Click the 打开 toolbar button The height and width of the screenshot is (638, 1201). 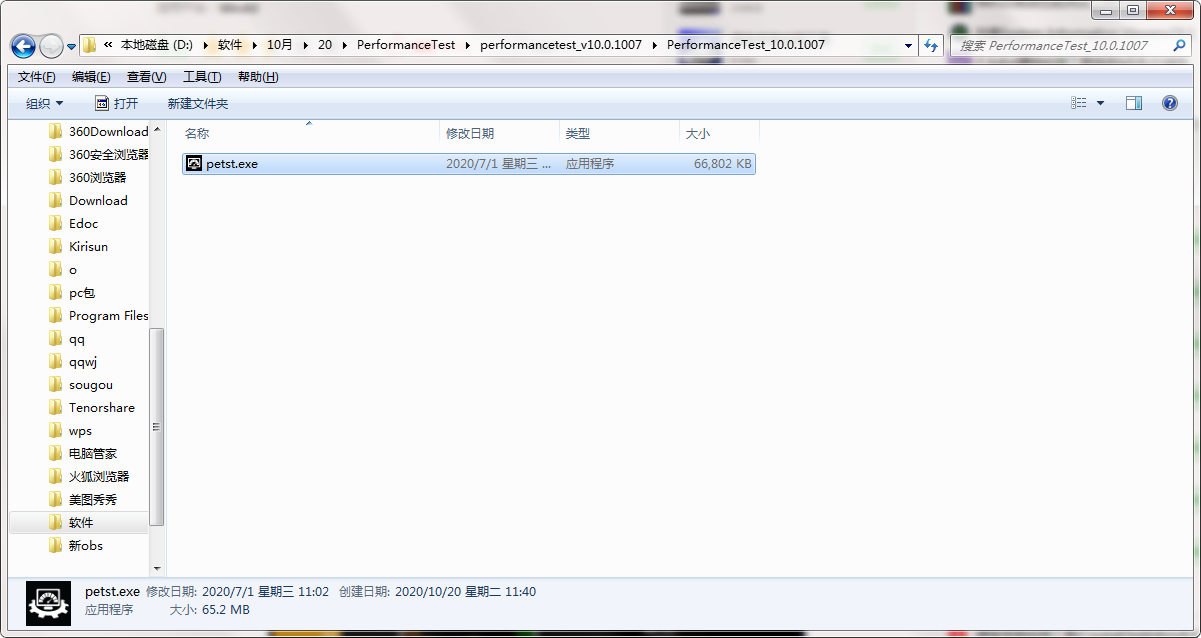[x=116, y=103]
